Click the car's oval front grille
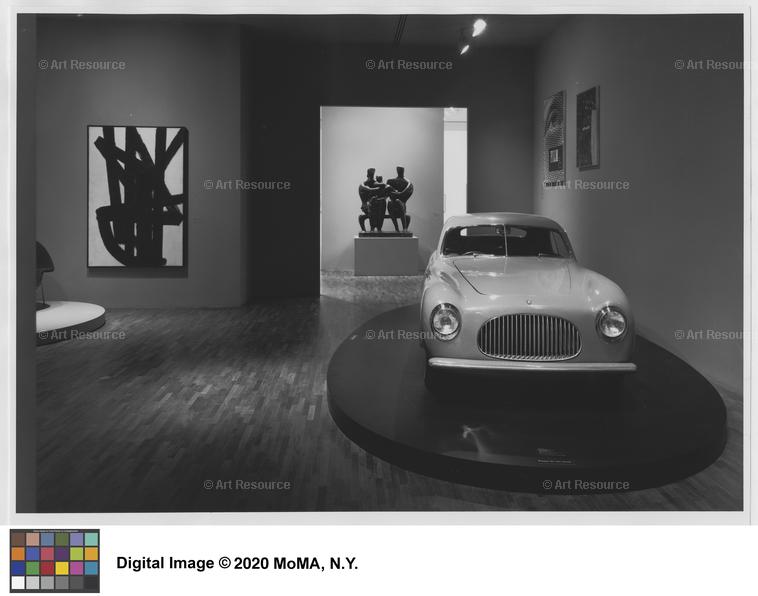 tap(529, 336)
